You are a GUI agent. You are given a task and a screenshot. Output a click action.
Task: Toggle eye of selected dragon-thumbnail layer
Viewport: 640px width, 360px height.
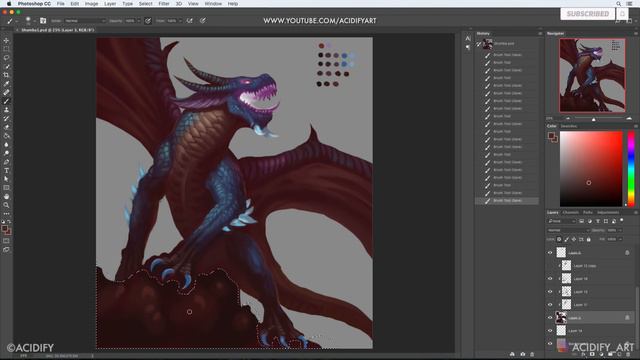550,318
